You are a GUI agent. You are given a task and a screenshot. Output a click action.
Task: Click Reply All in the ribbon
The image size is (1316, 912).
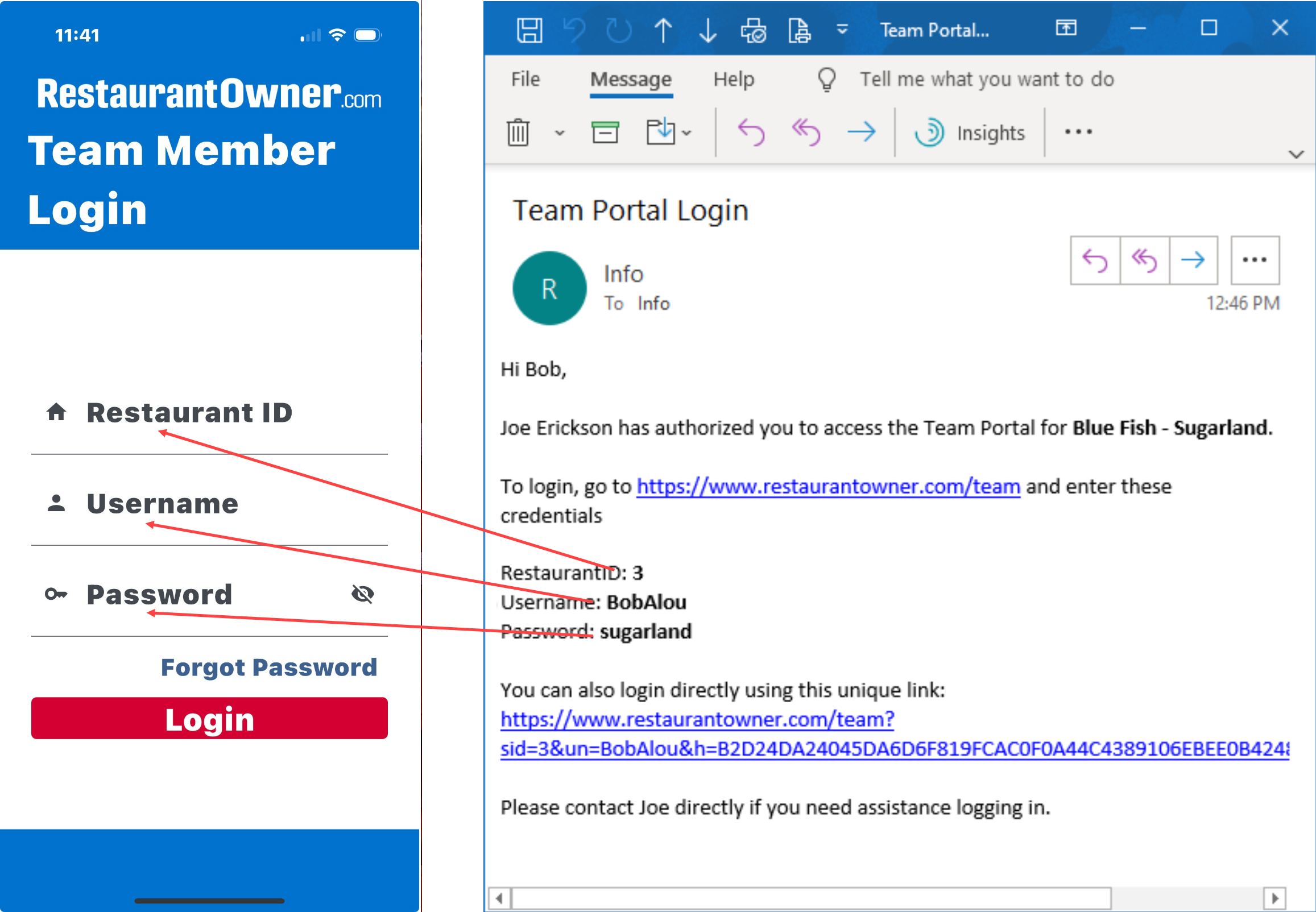coord(806,132)
